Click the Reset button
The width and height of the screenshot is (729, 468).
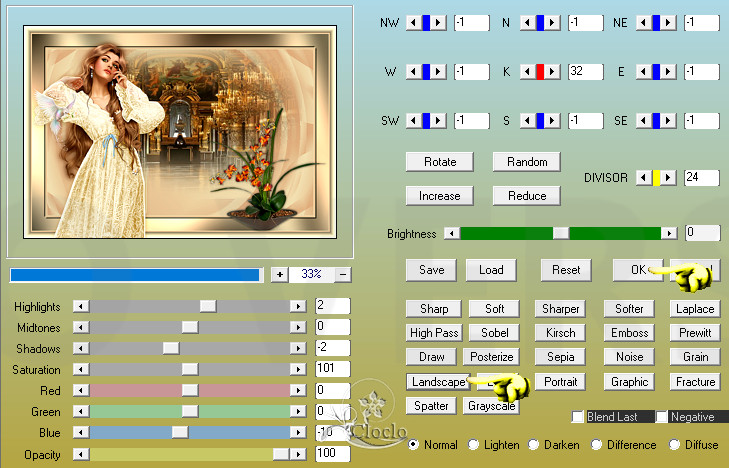point(566,270)
